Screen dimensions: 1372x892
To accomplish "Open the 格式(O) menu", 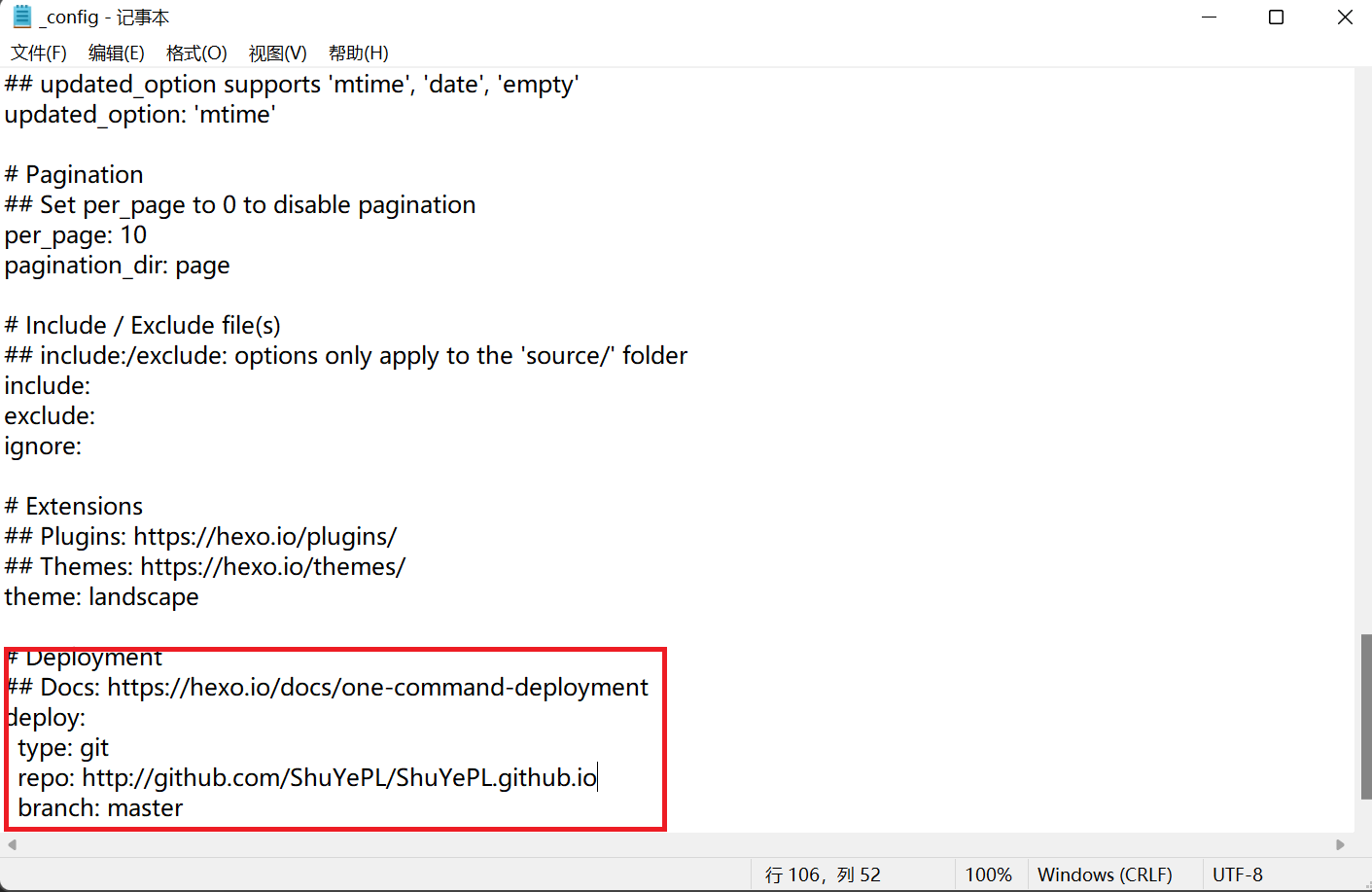I will pyautogui.click(x=196, y=54).
